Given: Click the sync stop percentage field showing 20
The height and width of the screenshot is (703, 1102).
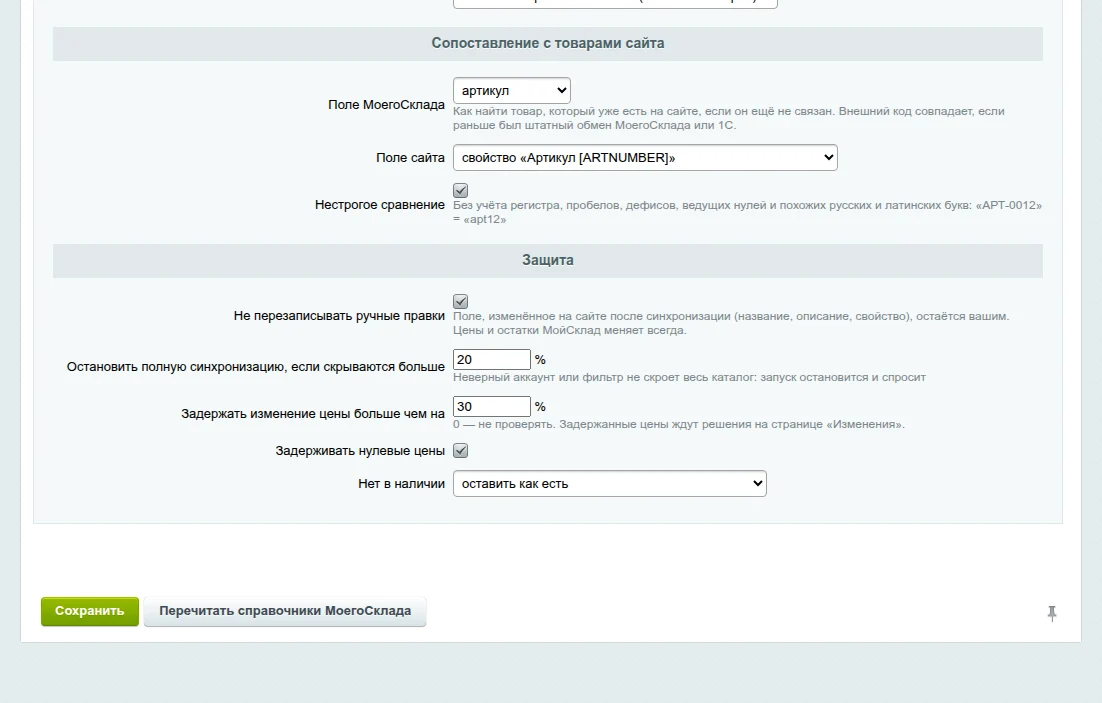Looking at the screenshot, I should click(x=492, y=359).
